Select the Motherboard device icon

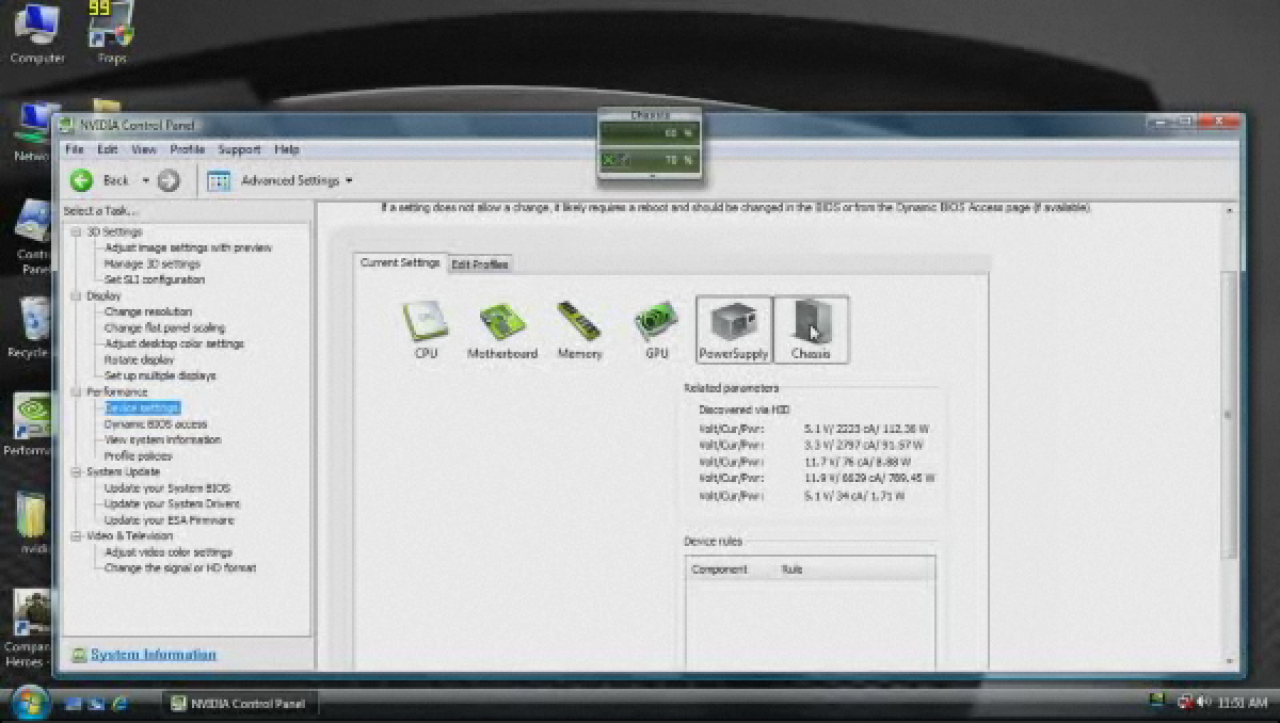(502, 330)
